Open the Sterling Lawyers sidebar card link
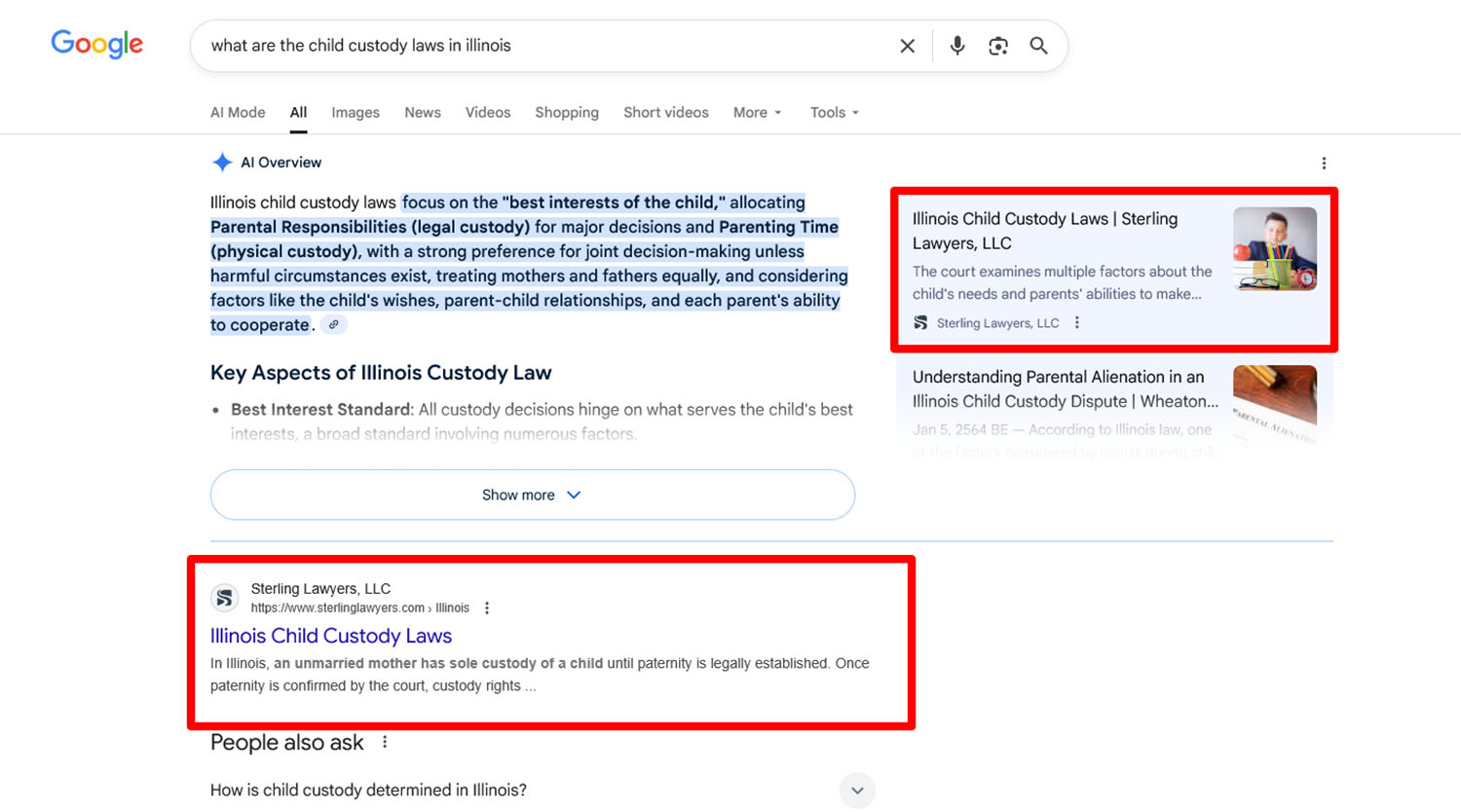 pyautogui.click(x=1045, y=231)
